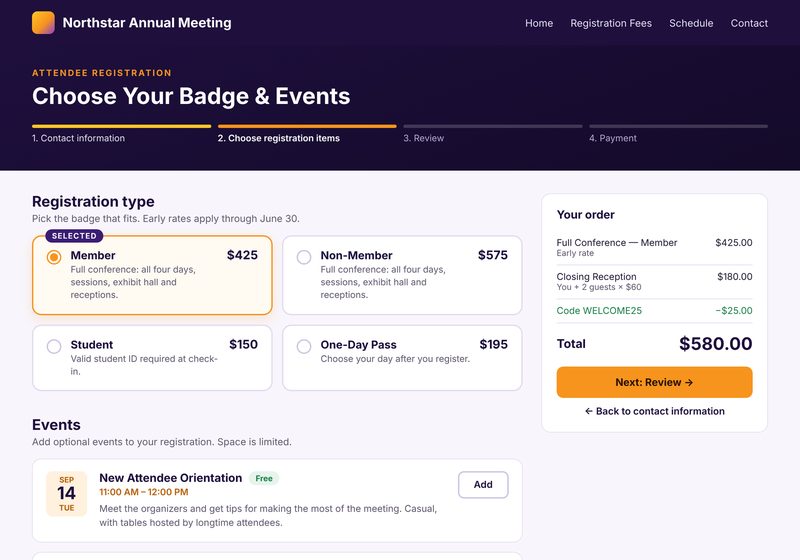Click the Early rate note in order
This screenshot has width=800, height=560.
click(x=575, y=253)
